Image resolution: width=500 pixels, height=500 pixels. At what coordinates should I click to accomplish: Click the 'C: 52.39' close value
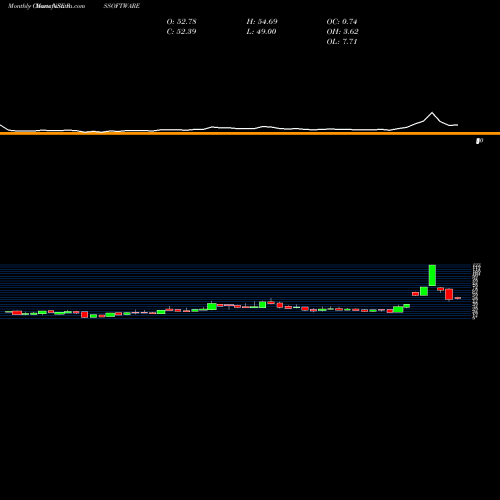(x=181, y=32)
